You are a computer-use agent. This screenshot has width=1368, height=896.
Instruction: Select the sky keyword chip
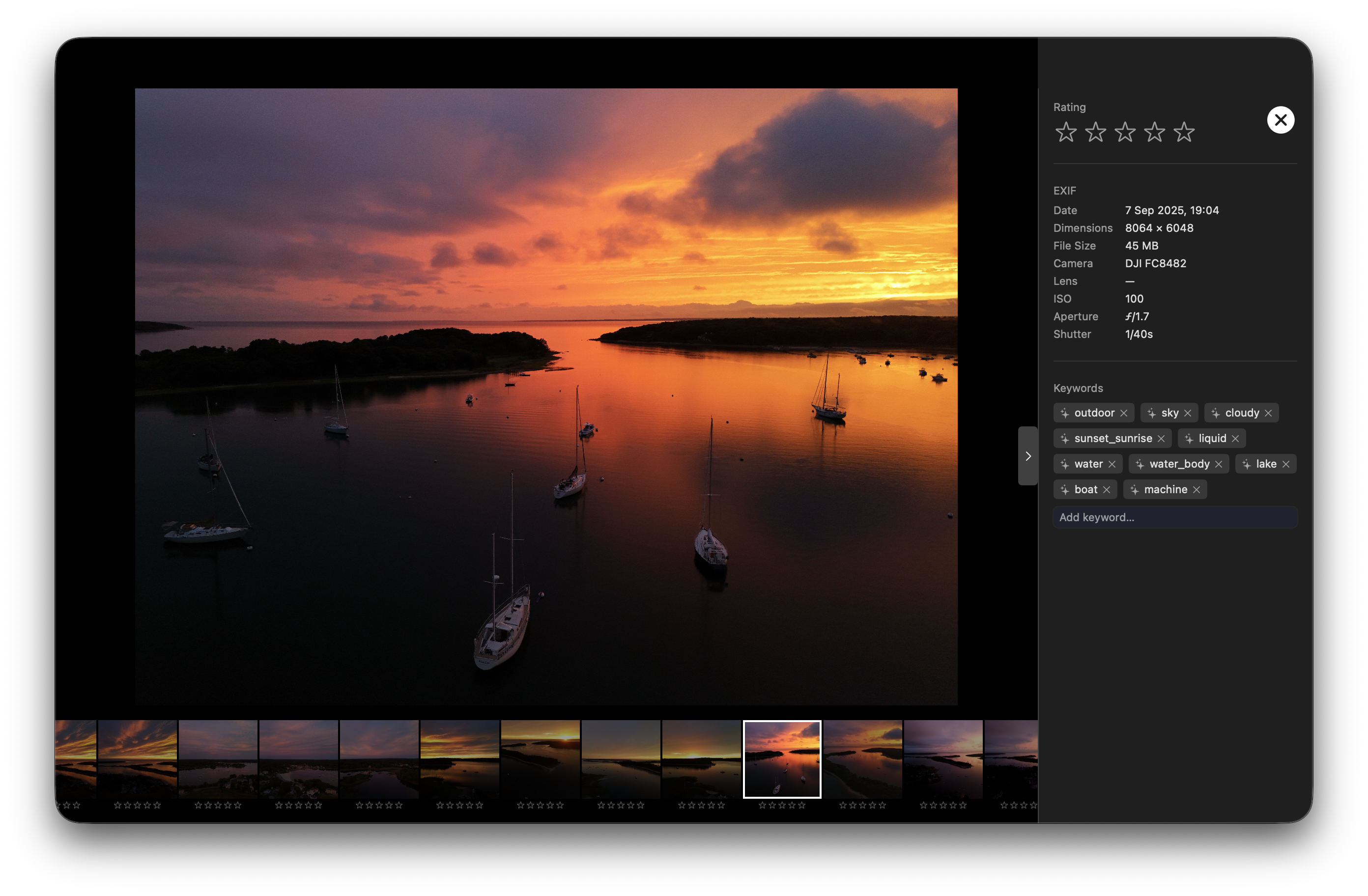coord(1169,413)
